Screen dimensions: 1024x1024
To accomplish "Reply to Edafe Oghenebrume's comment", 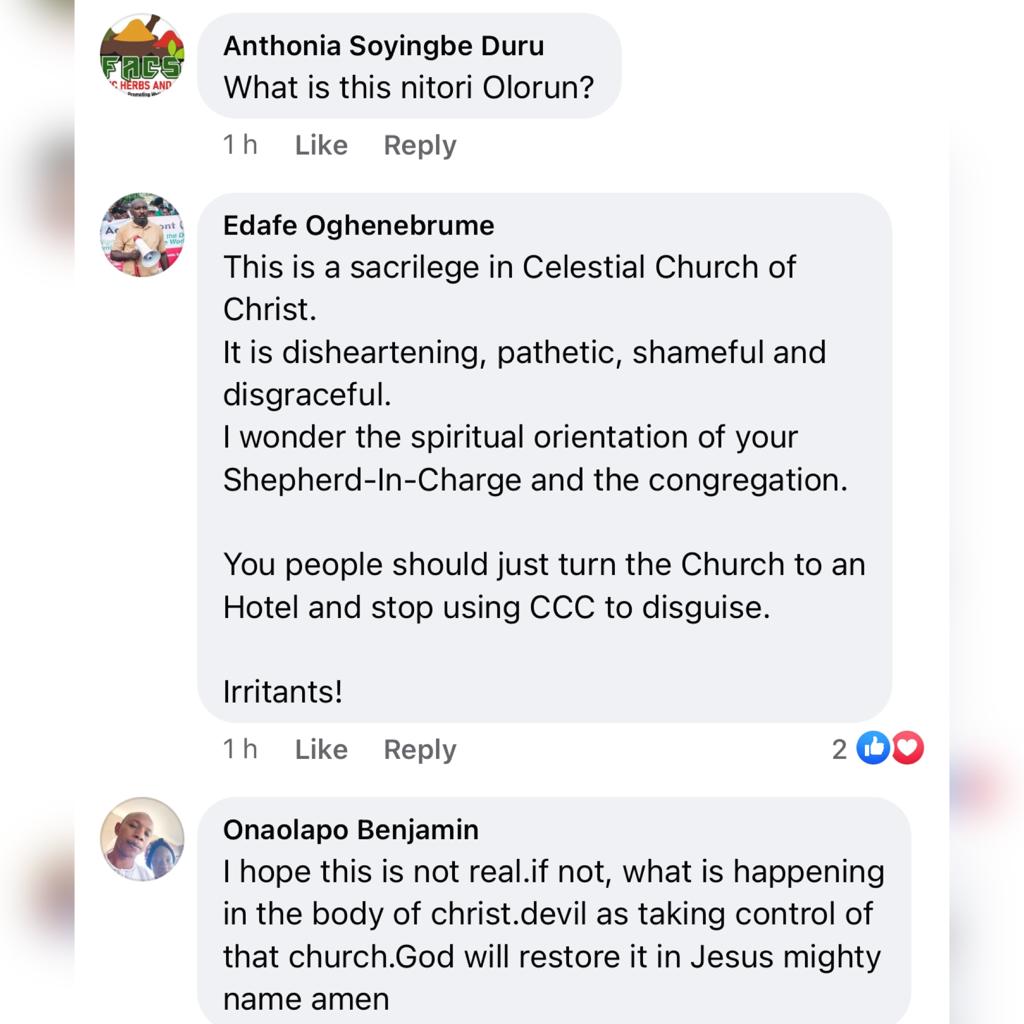I will 420,749.
